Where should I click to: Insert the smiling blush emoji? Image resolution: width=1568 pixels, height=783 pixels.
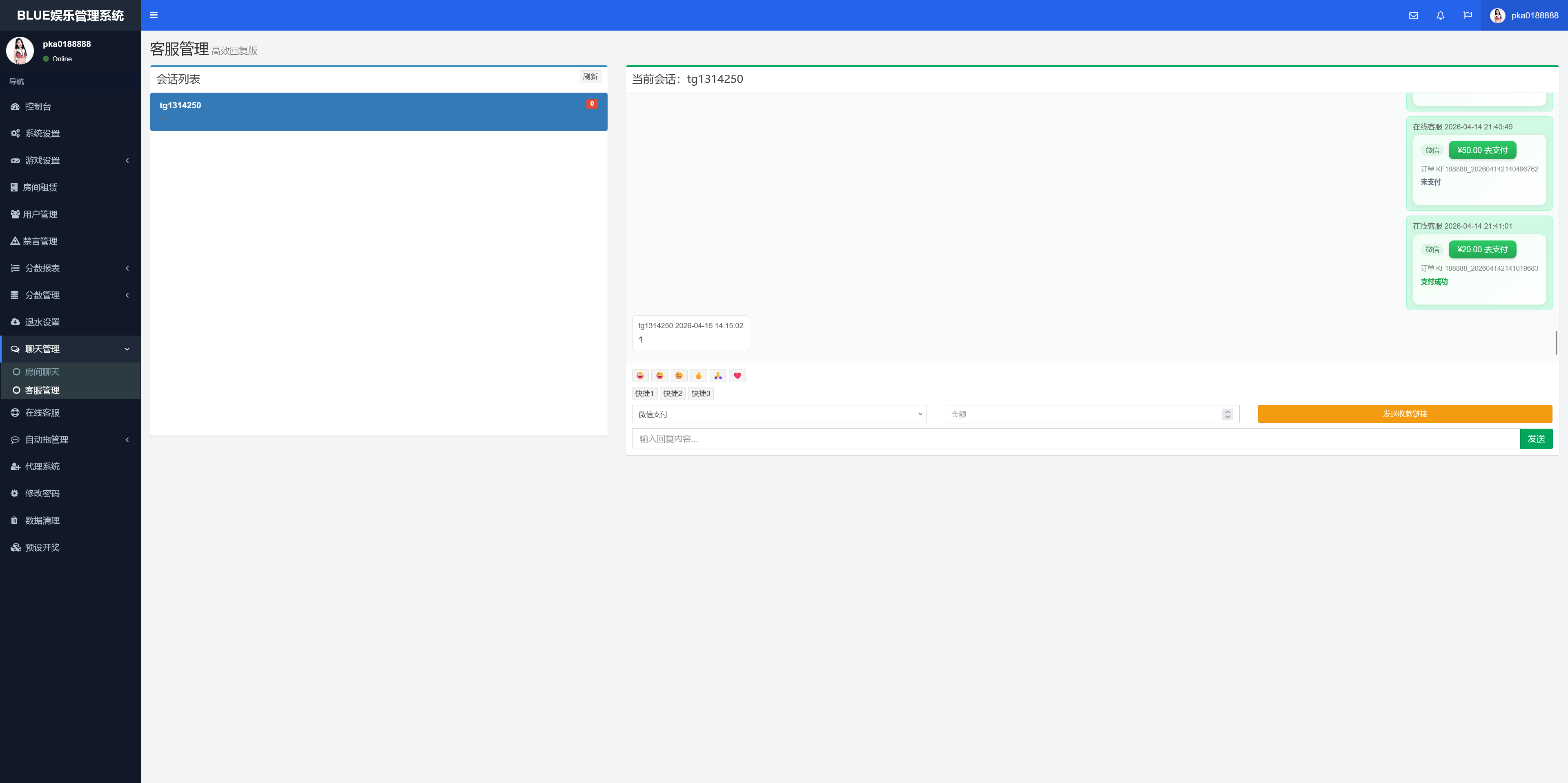[679, 376]
